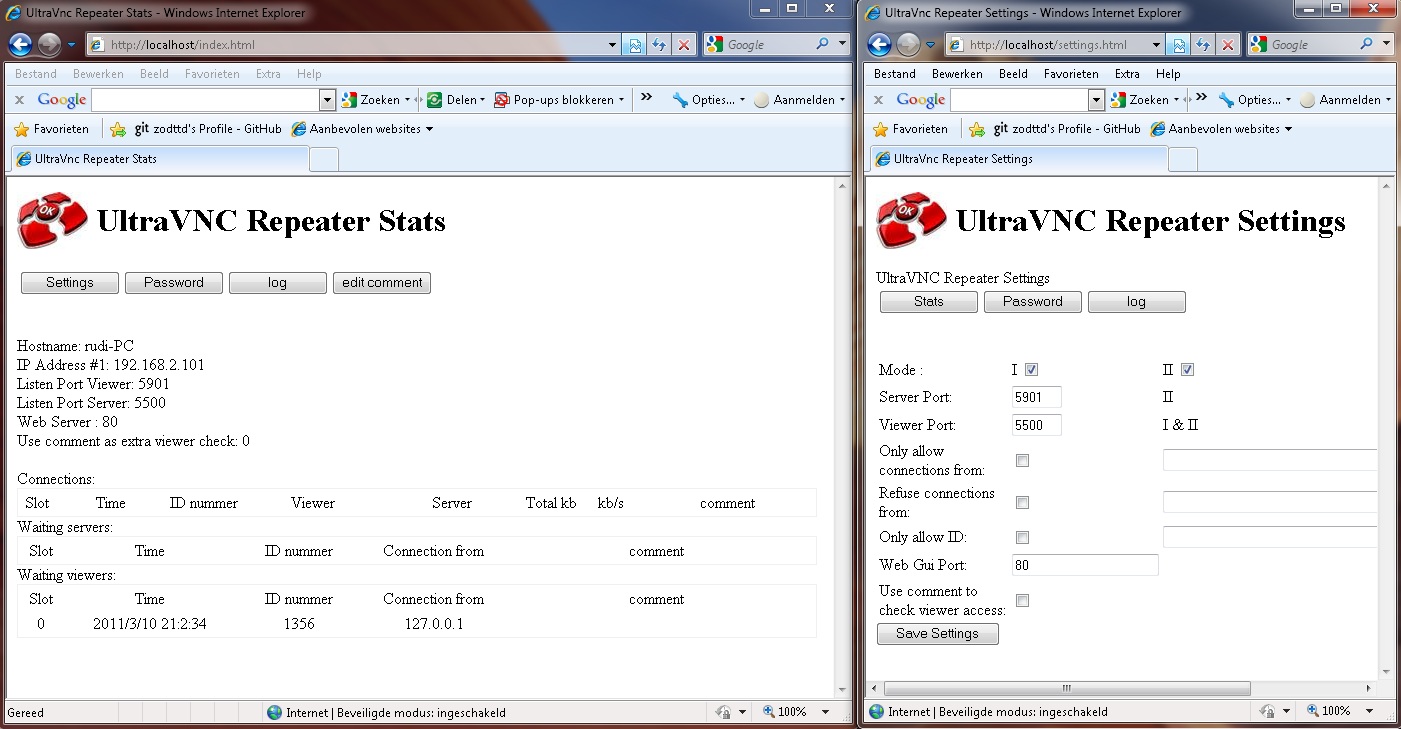Click UltraVNC logo on Stats page
Image resolution: width=1401 pixels, height=729 pixels.
tap(52, 220)
